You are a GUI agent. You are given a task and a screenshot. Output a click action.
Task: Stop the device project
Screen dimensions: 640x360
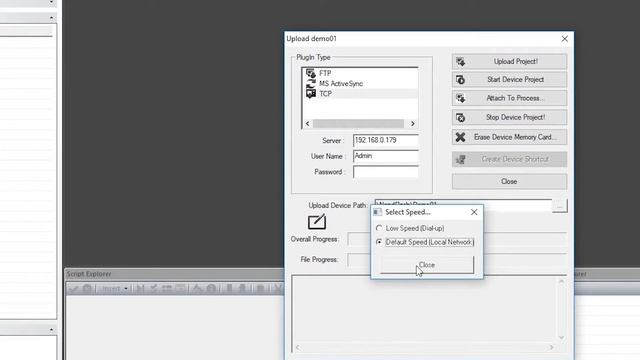click(x=509, y=118)
